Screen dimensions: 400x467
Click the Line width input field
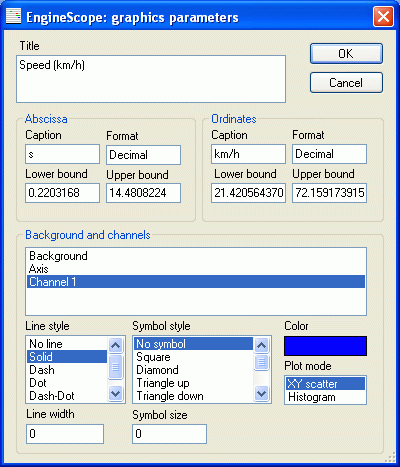pyautogui.click(x=65, y=434)
